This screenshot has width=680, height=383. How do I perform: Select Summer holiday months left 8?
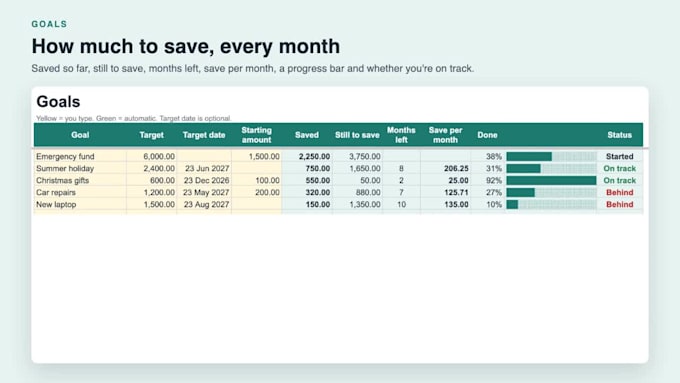click(x=401, y=168)
